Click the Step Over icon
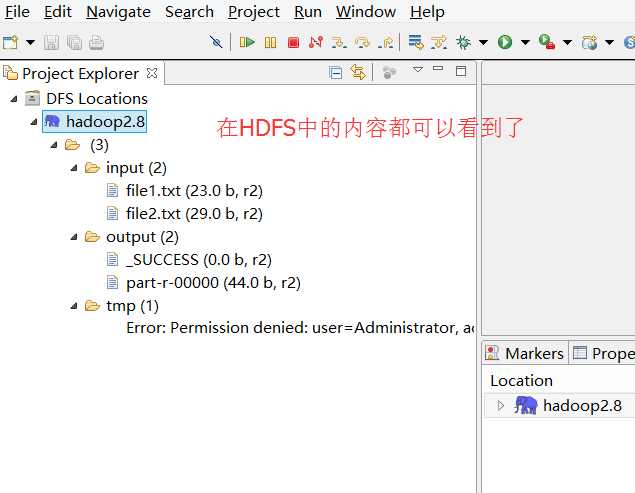 point(362,42)
